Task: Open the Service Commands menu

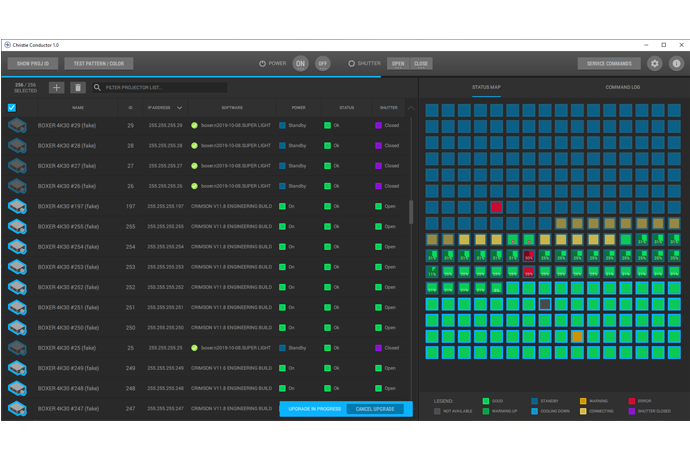Action: tap(609, 63)
